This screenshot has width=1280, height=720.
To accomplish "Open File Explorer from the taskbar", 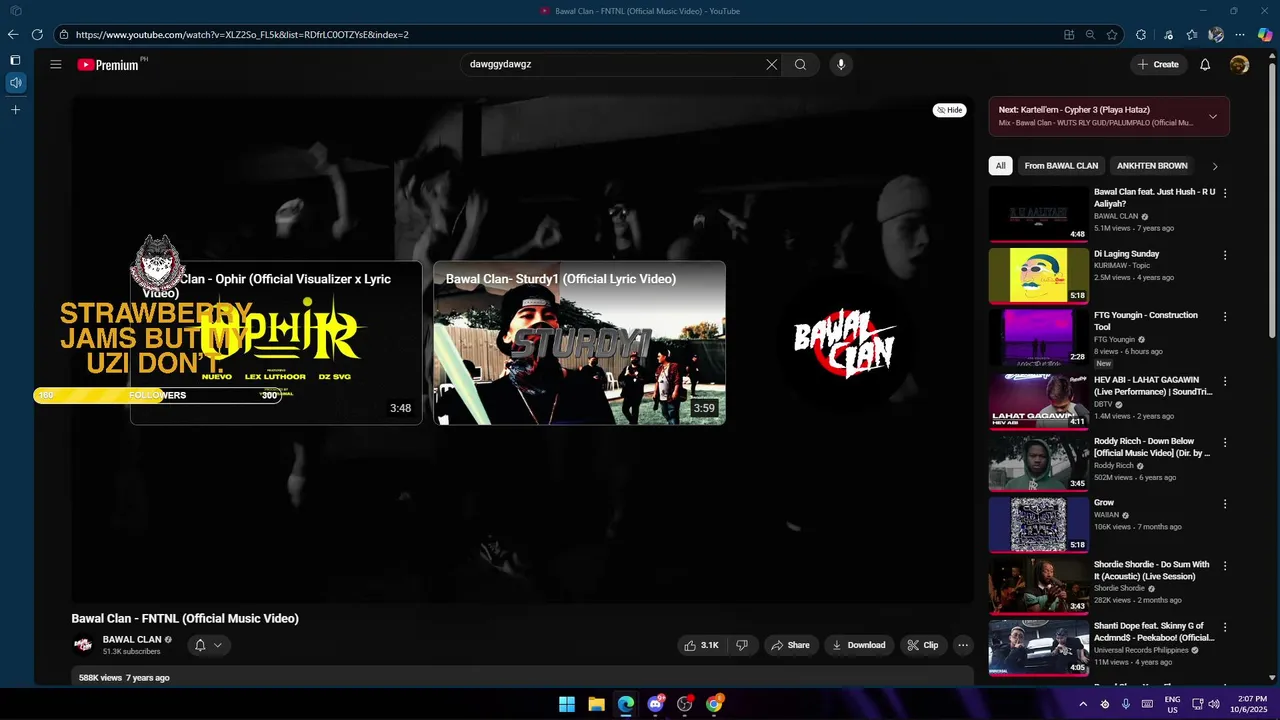I will click(596, 704).
